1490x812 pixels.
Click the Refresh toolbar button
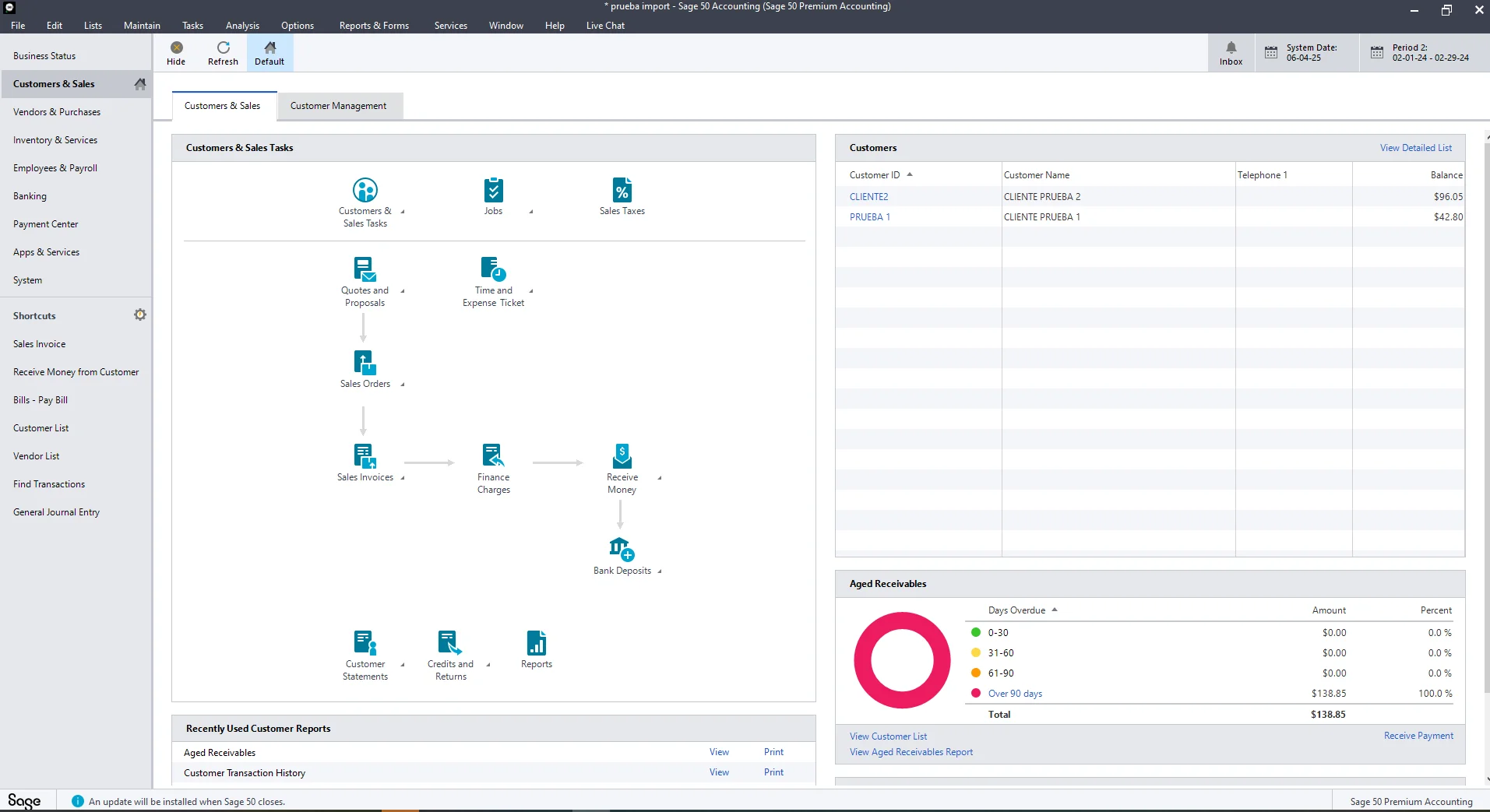(223, 53)
